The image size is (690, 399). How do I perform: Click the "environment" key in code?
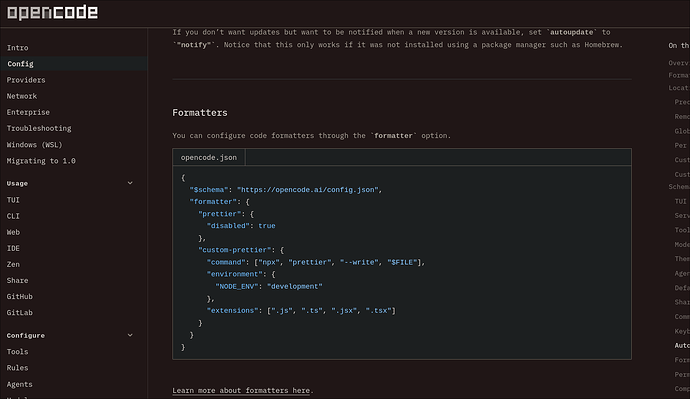235,274
